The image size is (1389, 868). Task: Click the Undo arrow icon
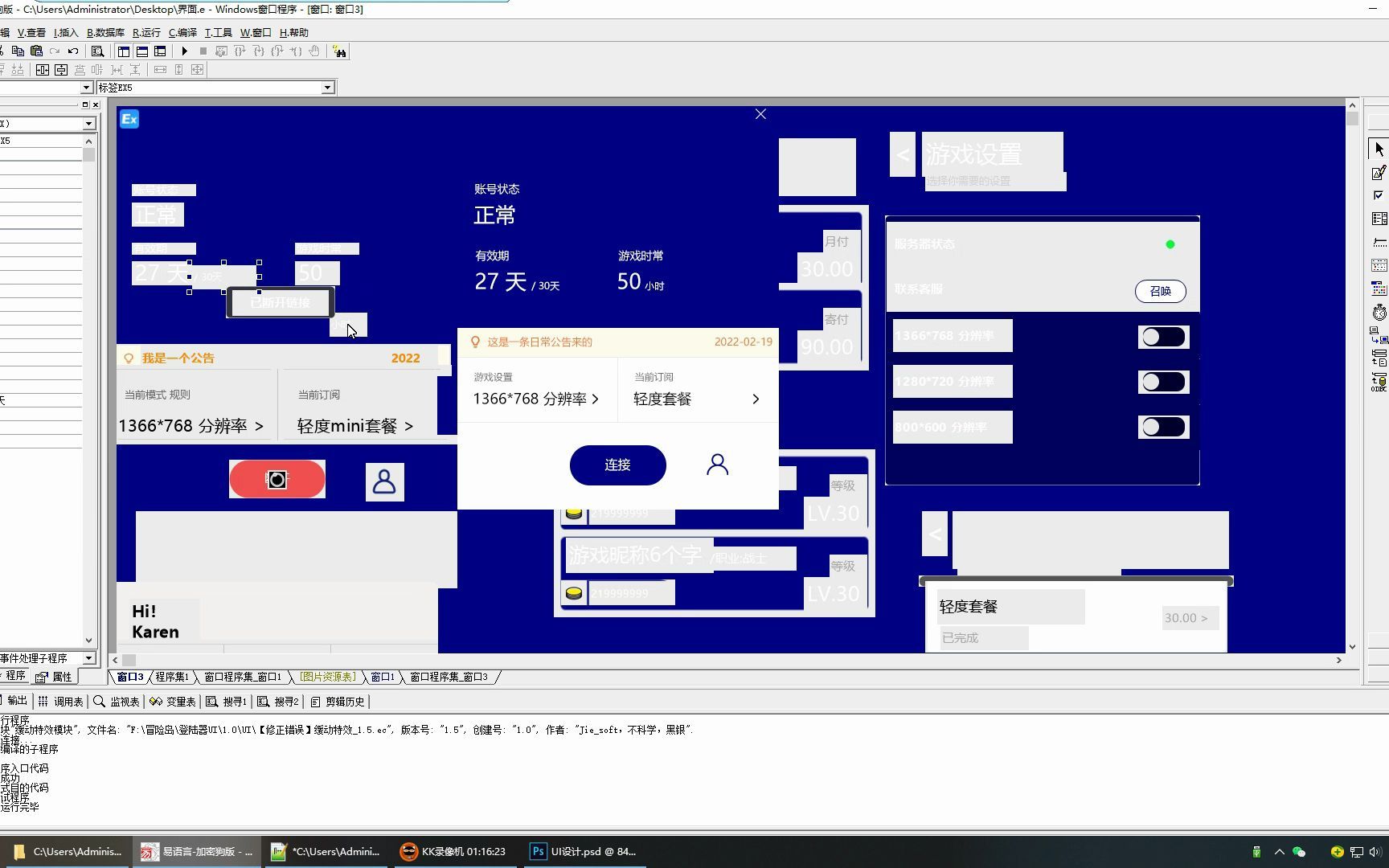(73, 51)
